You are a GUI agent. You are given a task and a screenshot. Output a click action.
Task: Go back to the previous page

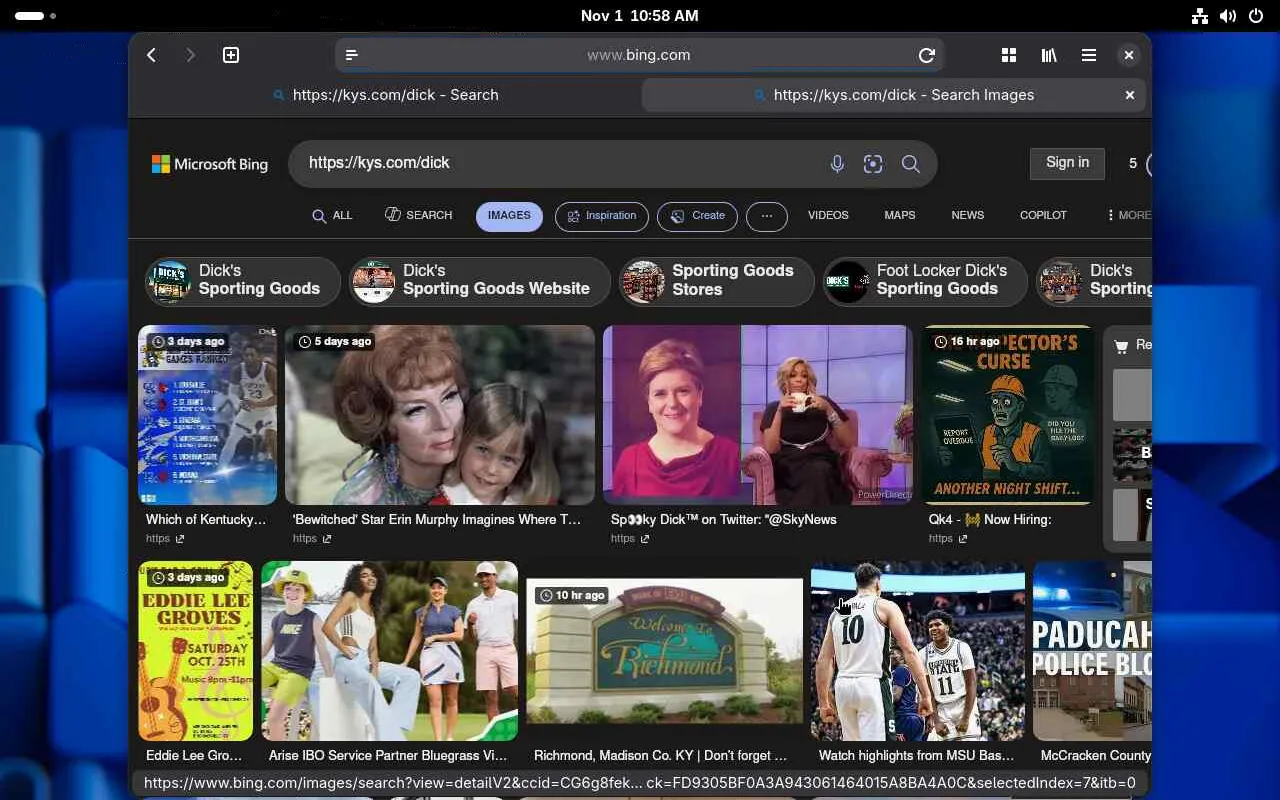(151, 55)
